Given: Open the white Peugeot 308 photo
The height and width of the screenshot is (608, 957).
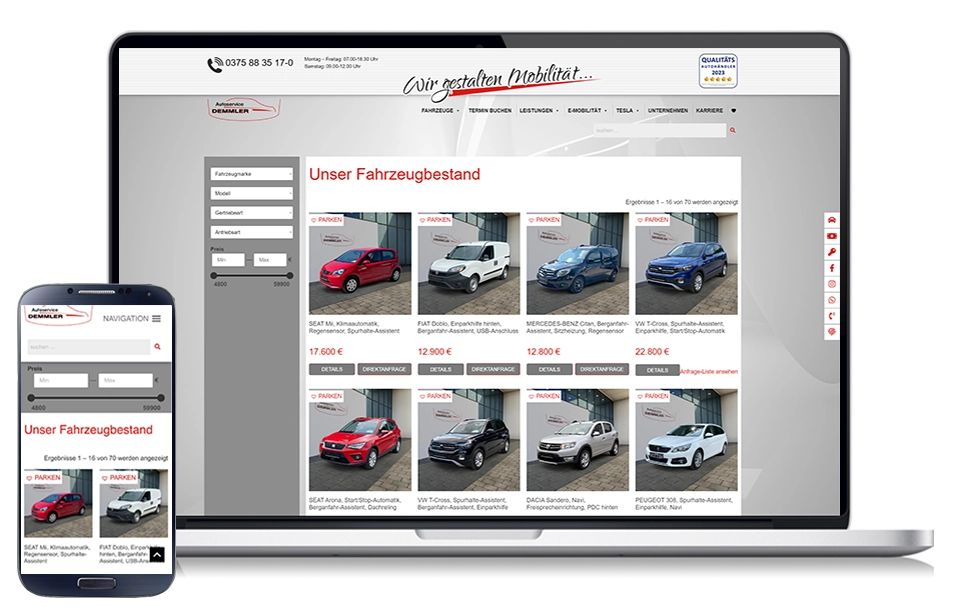Looking at the screenshot, I should click(x=687, y=440).
